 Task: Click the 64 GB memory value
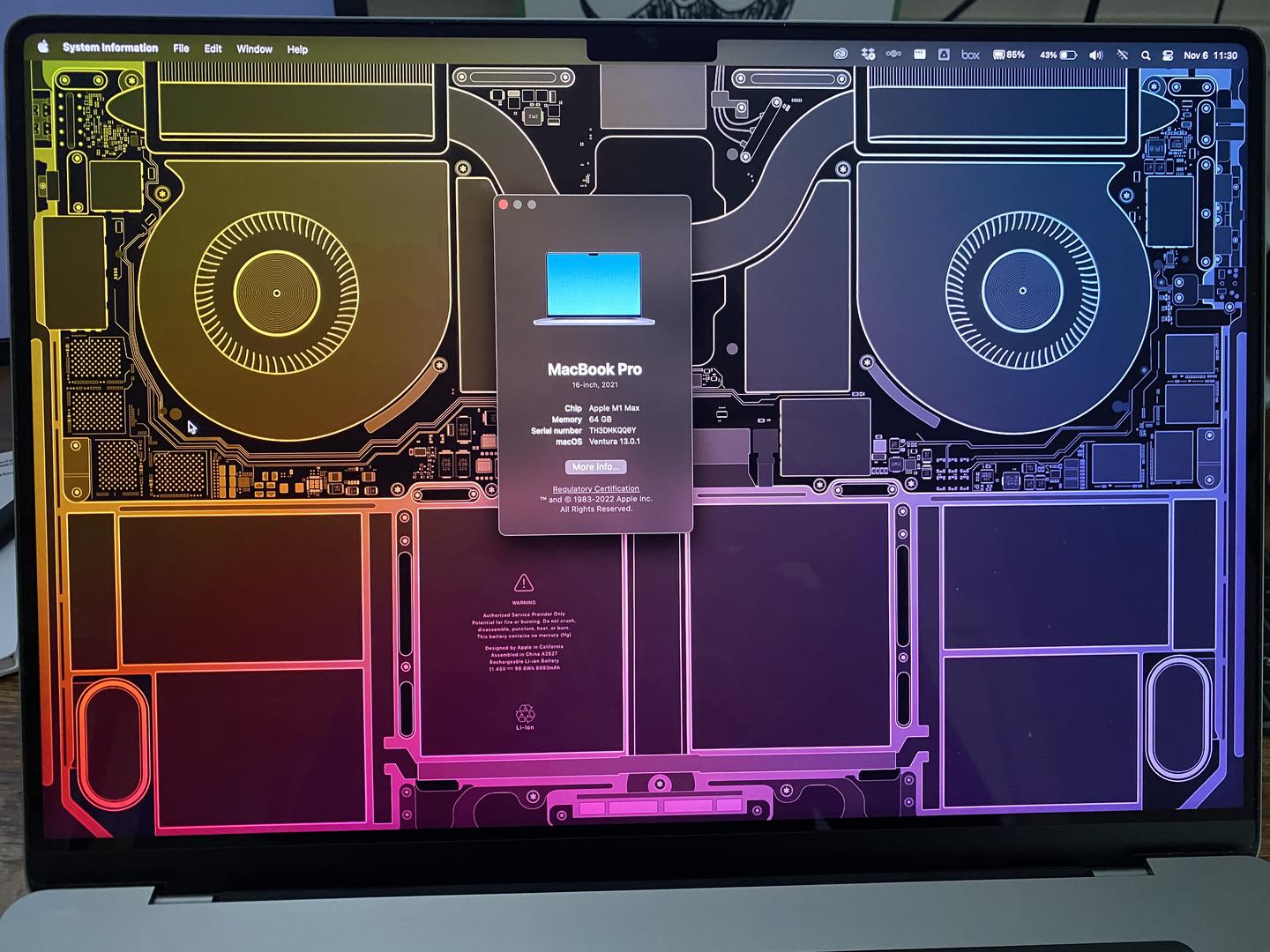[x=600, y=420]
